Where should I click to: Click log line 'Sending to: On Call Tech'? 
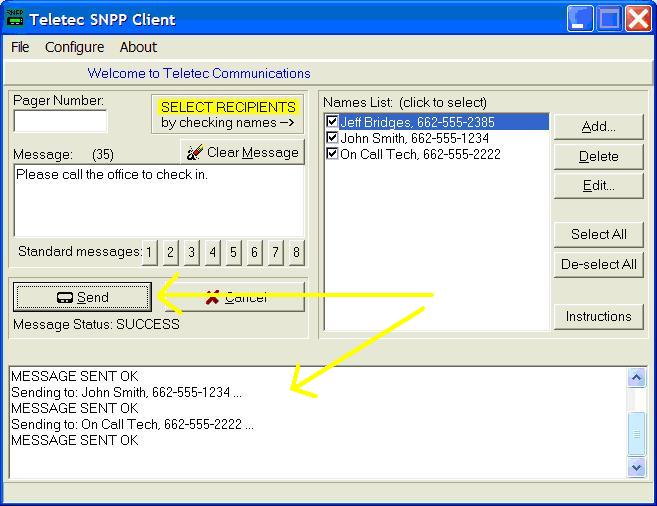point(132,424)
